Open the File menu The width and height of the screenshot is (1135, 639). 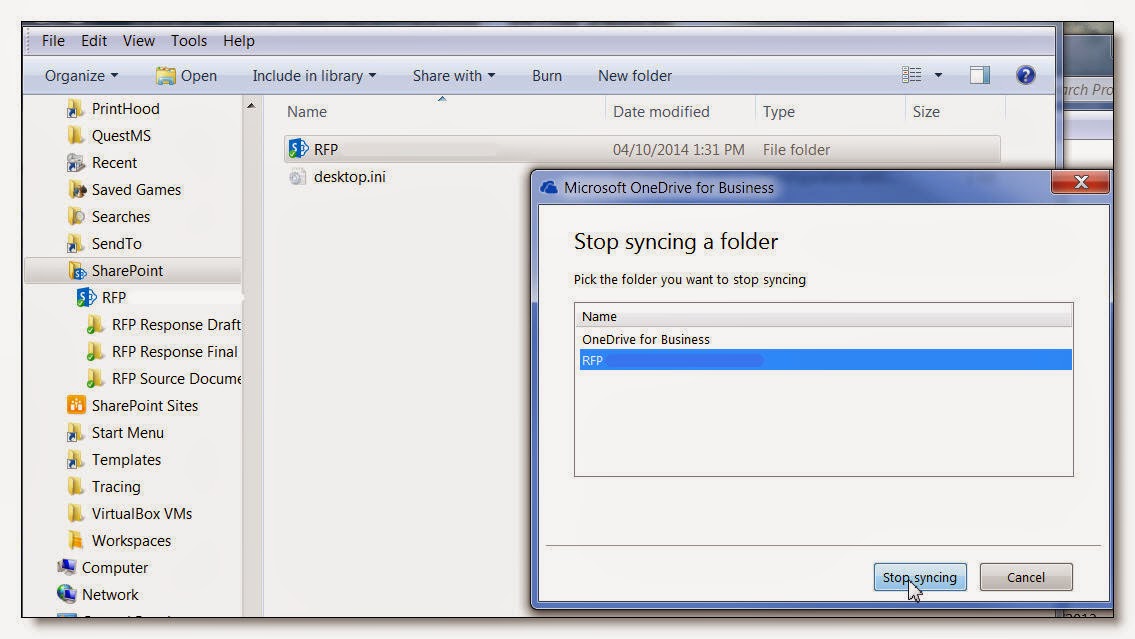tap(53, 41)
